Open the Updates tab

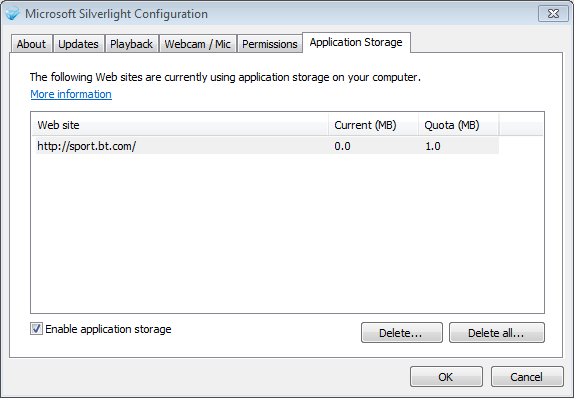pos(78,44)
